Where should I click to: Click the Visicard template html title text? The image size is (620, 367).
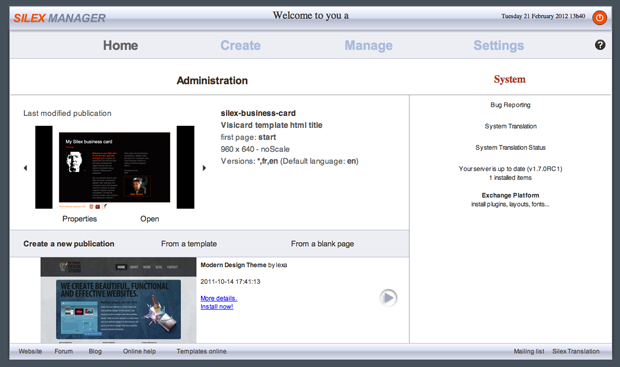[271, 125]
